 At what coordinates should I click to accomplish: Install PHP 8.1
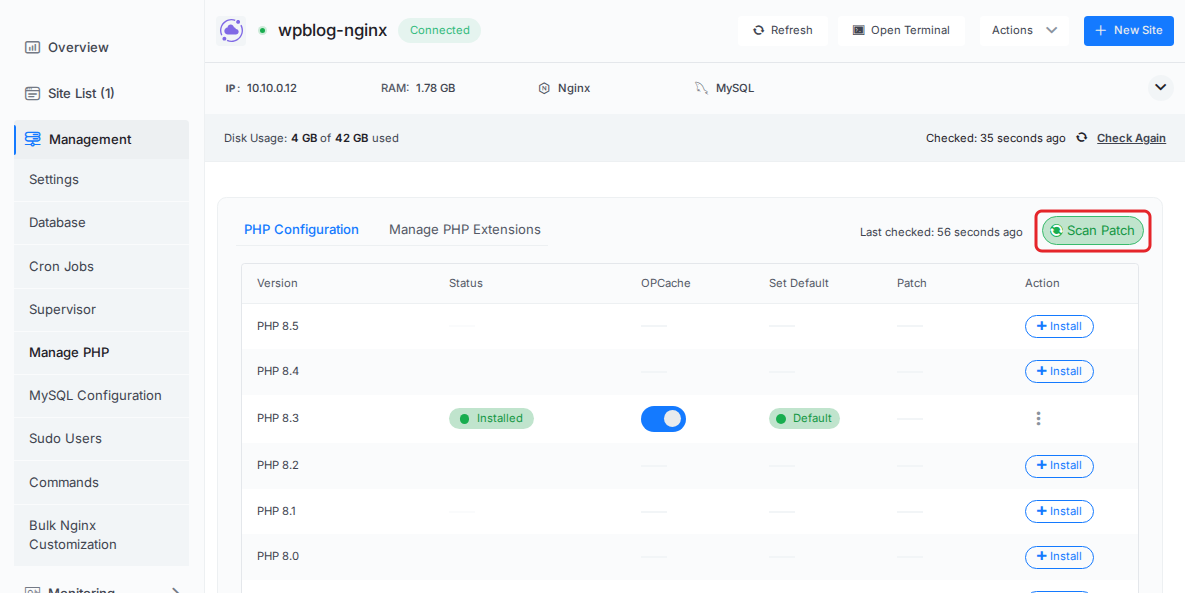(1059, 511)
